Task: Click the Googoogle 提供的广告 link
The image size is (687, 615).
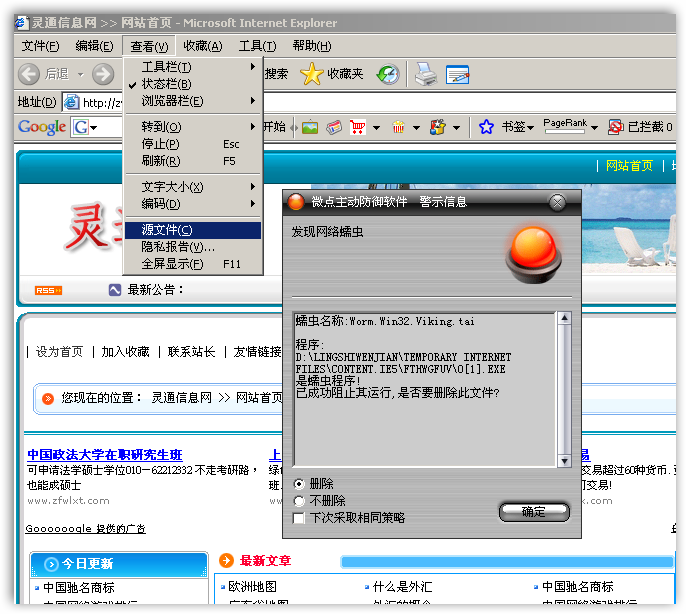Action: 85,529
